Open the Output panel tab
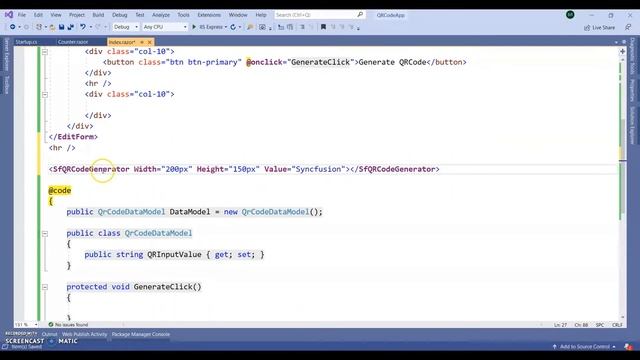 pyautogui.click(x=49, y=334)
